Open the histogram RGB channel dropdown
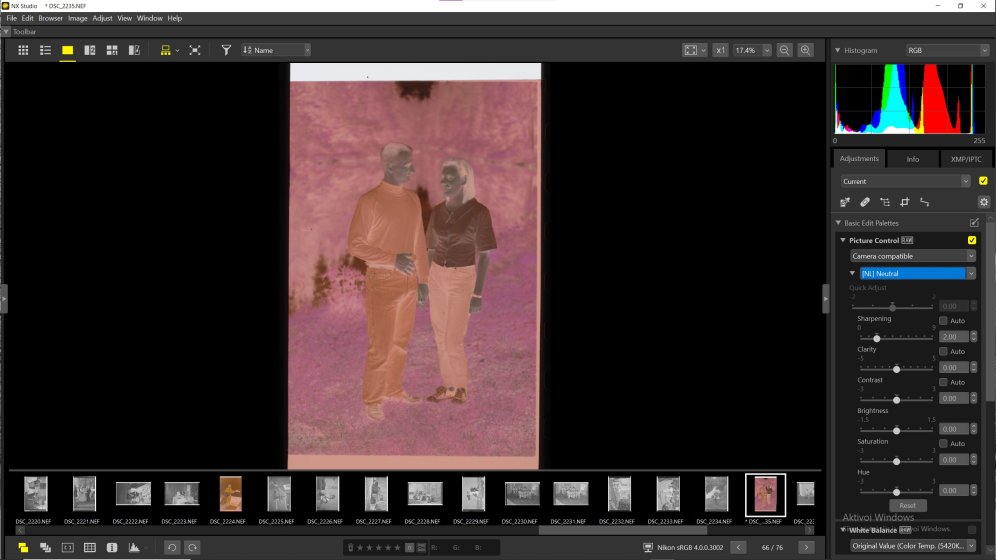Screen dimensions: 996x560 coord(946,50)
